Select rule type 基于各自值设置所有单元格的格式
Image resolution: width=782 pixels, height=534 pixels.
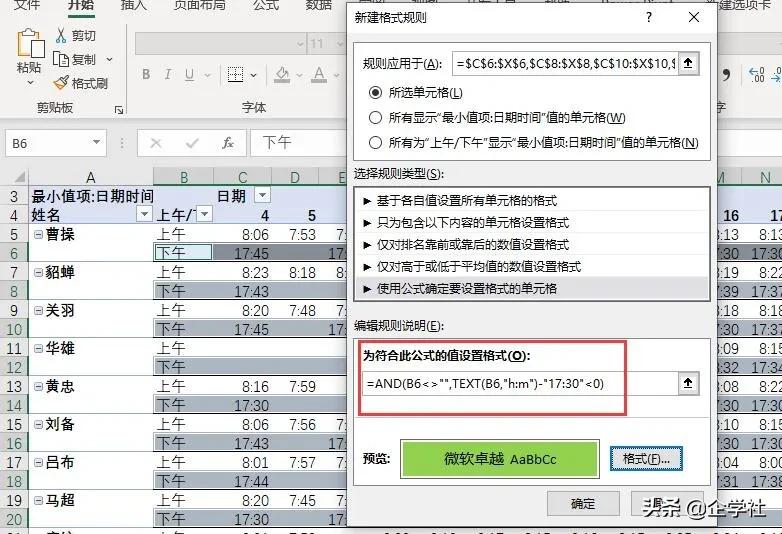pos(532,201)
